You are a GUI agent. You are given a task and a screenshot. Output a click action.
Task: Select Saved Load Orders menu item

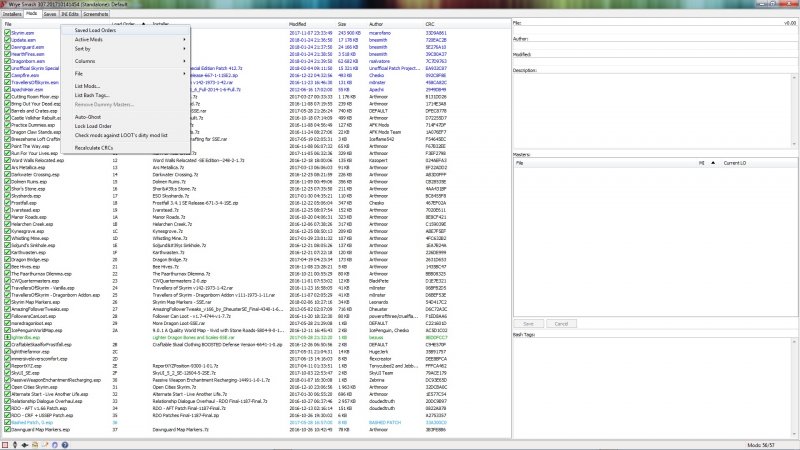click(126, 30)
